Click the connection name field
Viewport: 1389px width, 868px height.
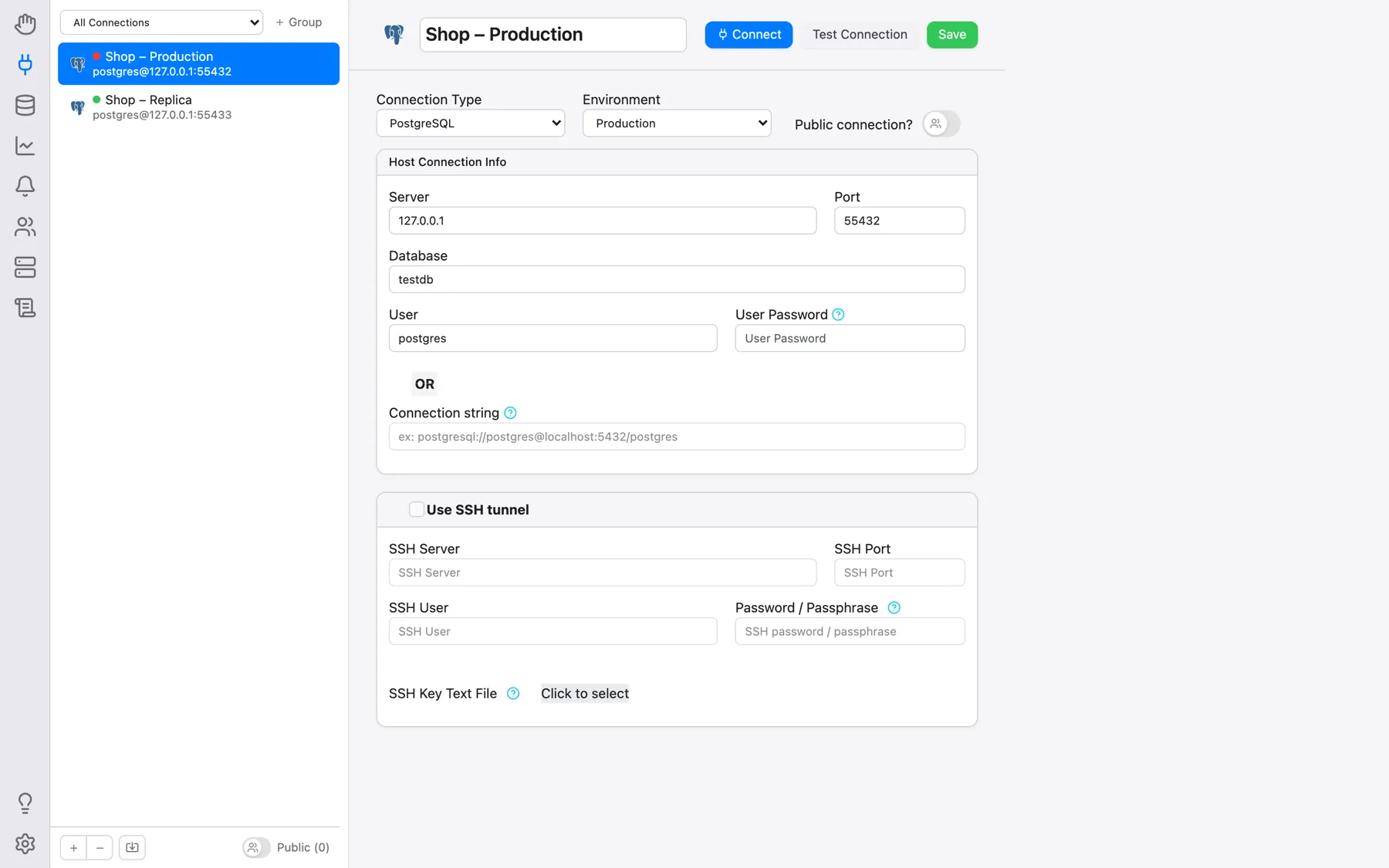point(553,35)
